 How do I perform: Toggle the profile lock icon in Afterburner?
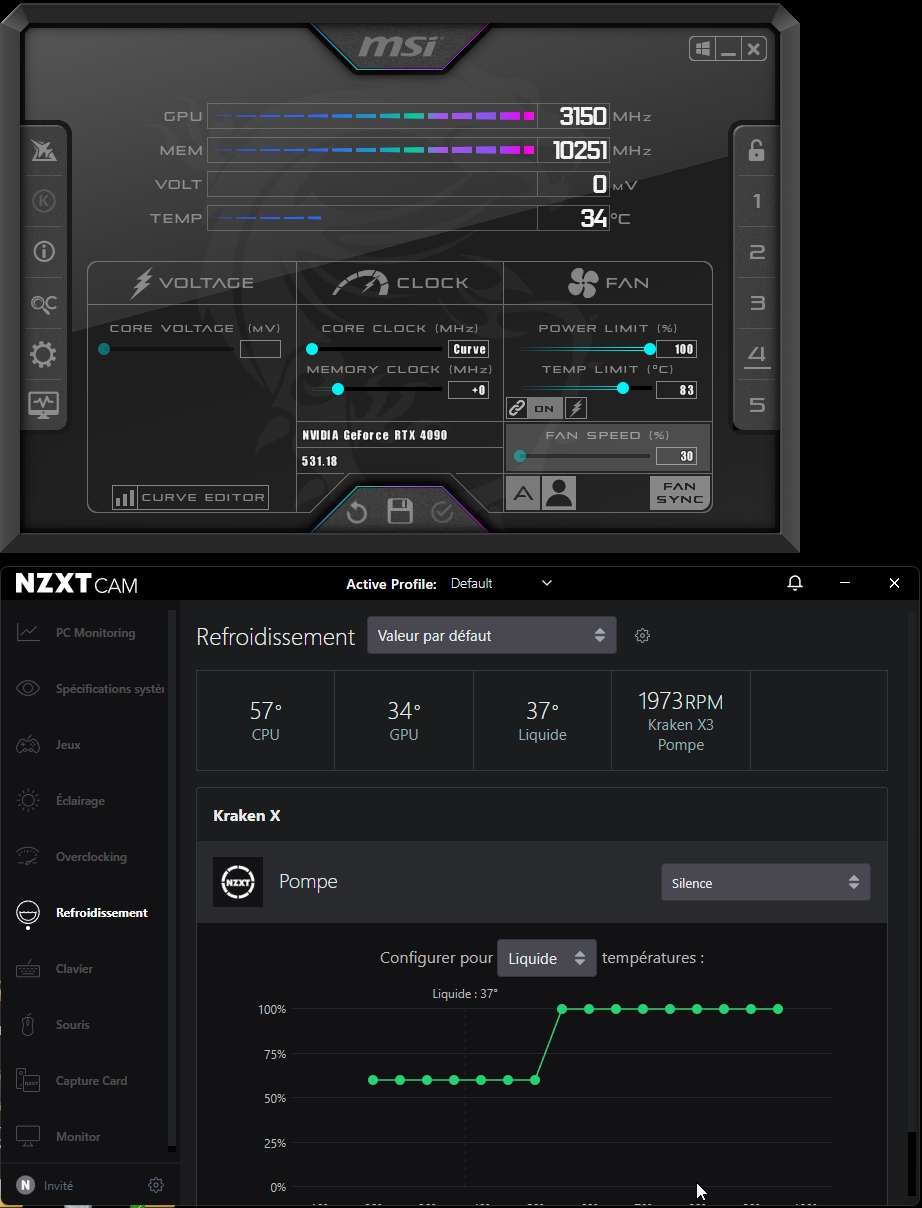[756, 150]
